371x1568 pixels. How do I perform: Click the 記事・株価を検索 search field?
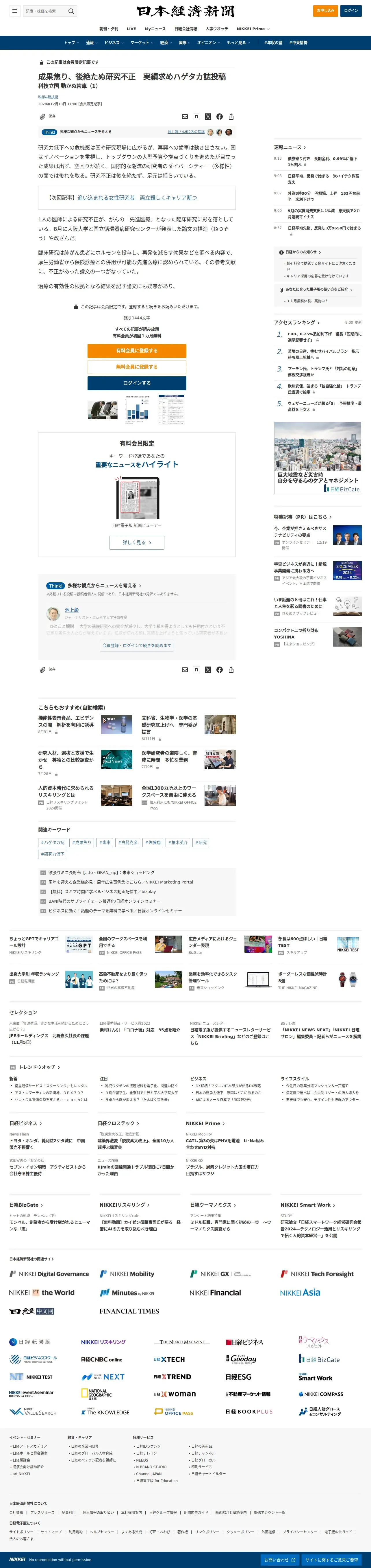pyautogui.click(x=45, y=11)
